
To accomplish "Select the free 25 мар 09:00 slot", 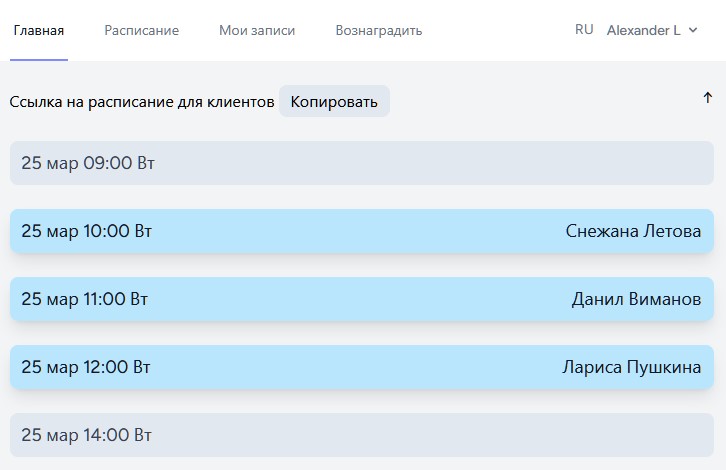I will [x=362, y=163].
